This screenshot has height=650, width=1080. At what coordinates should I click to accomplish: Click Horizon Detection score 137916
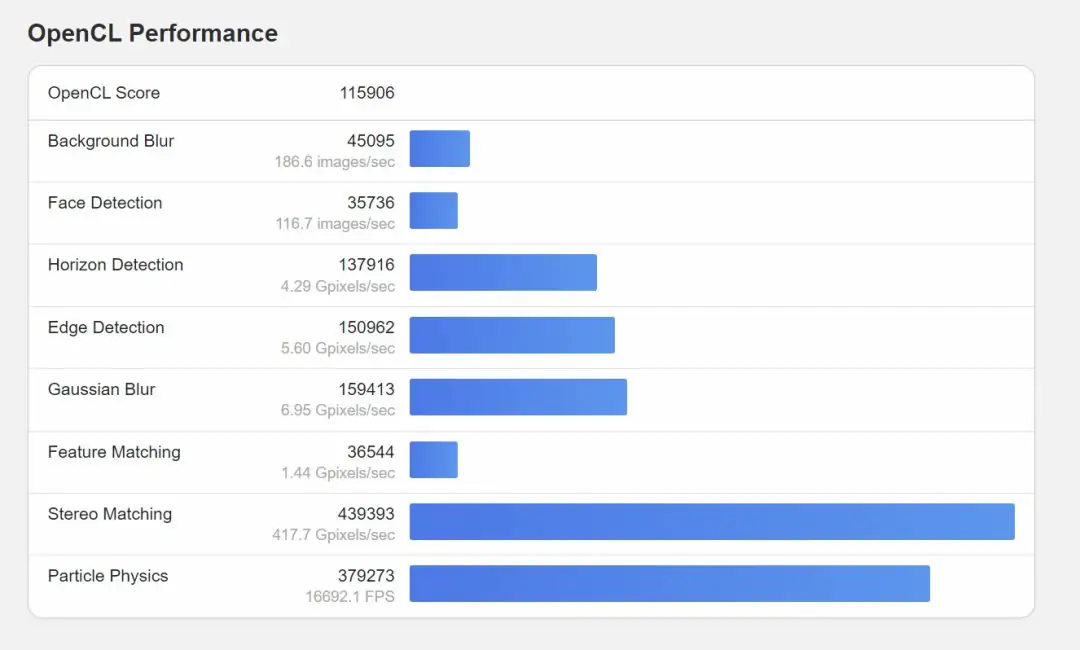[366, 265]
